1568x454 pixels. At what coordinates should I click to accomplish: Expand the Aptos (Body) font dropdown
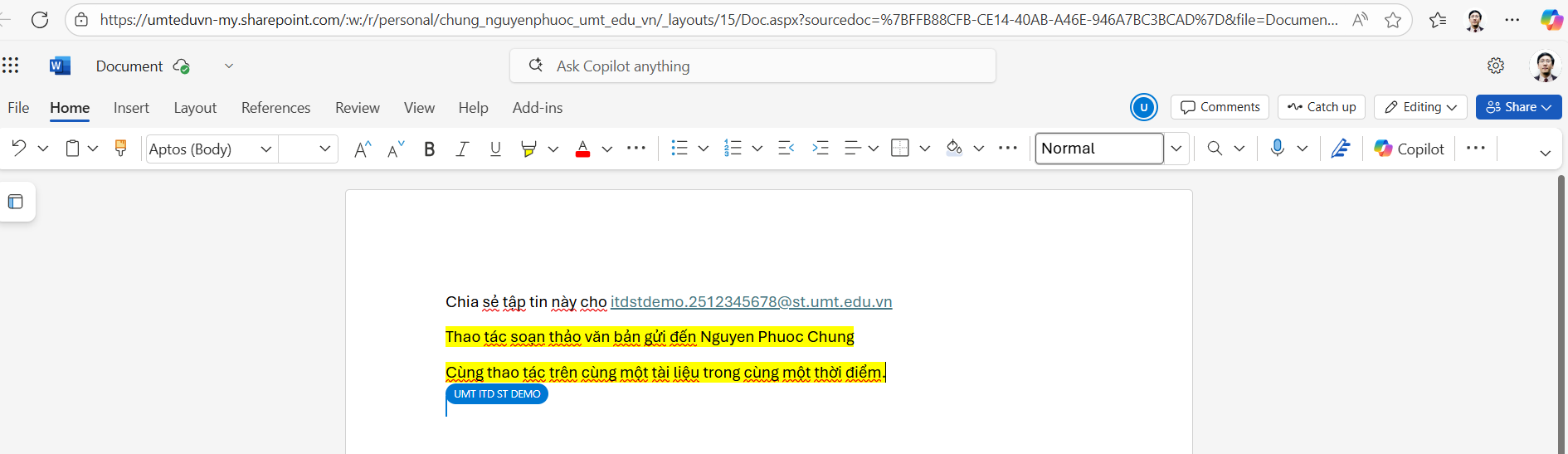pyautogui.click(x=265, y=149)
